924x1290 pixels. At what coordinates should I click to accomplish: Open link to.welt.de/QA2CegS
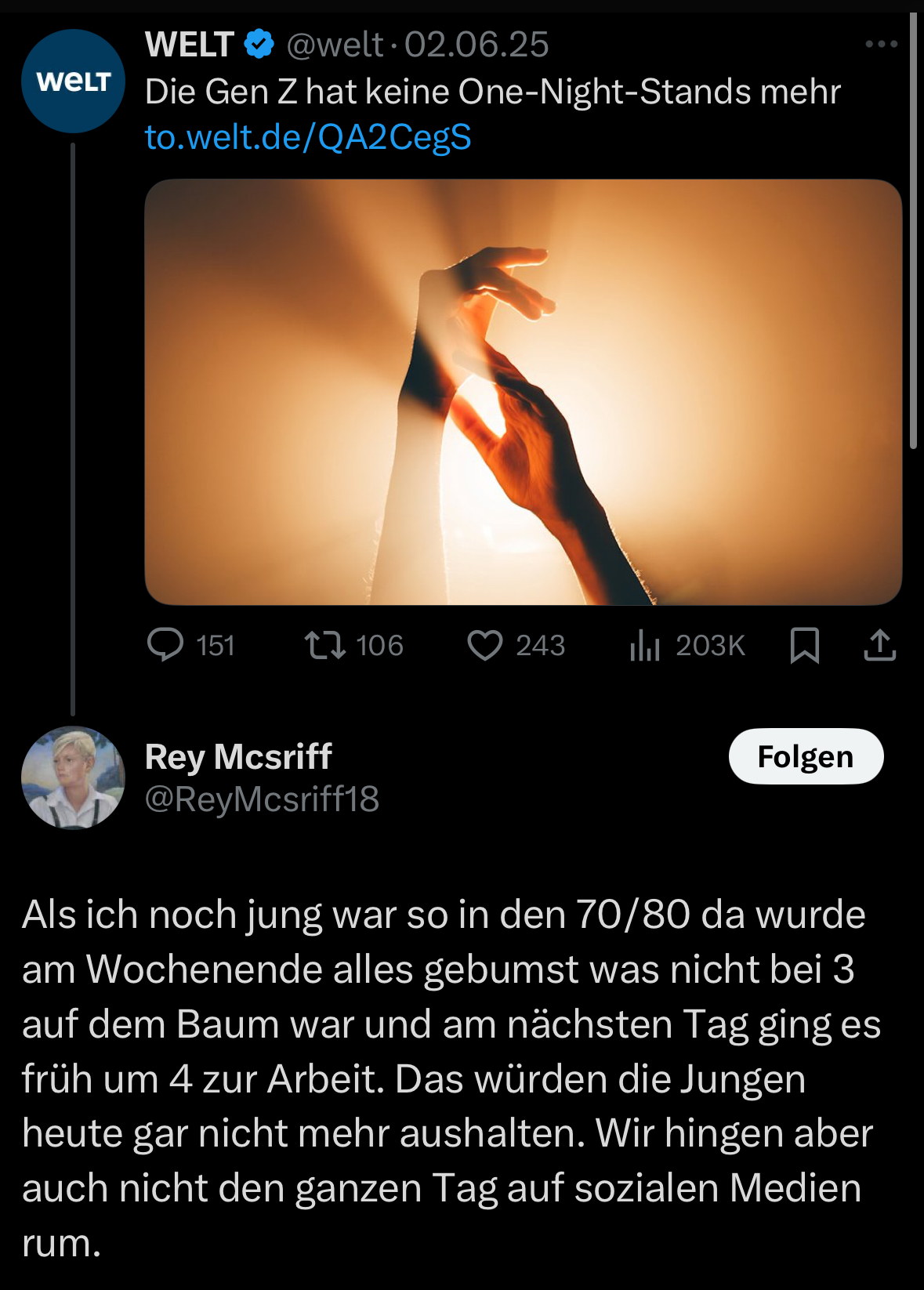point(308,137)
